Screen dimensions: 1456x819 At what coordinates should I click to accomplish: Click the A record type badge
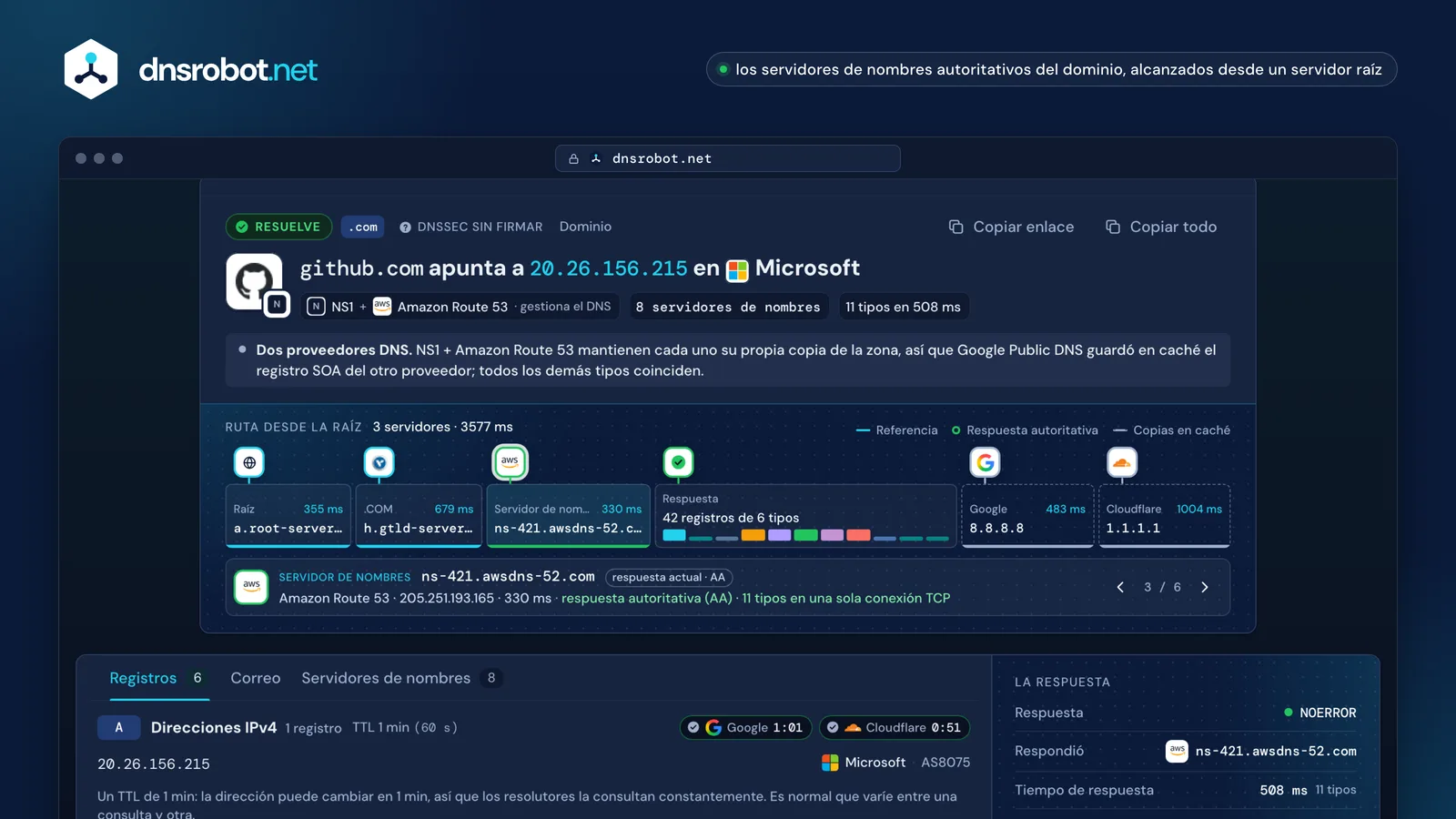pyautogui.click(x=118, y=727)
